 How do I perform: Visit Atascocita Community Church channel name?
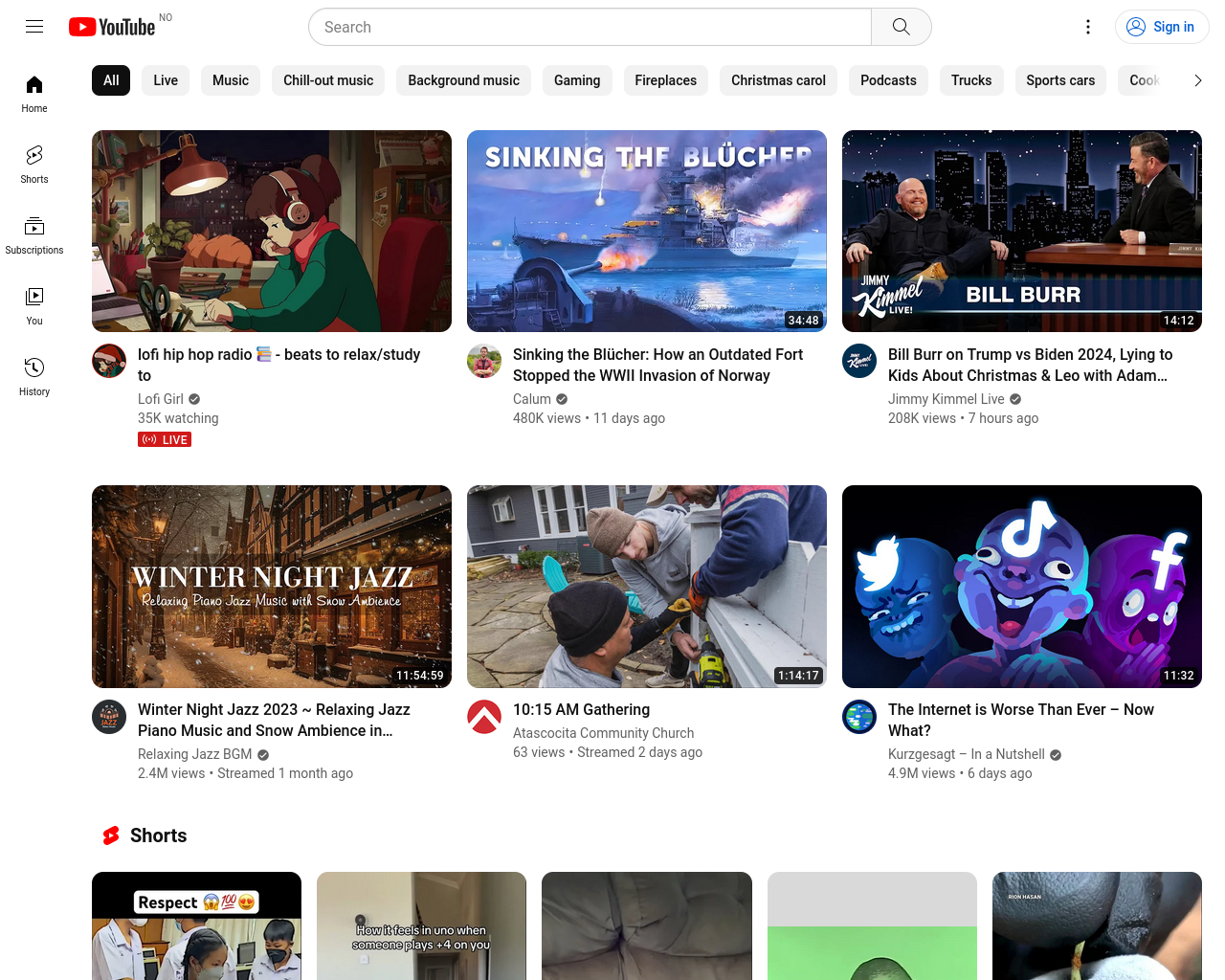(x=604, y=733)
